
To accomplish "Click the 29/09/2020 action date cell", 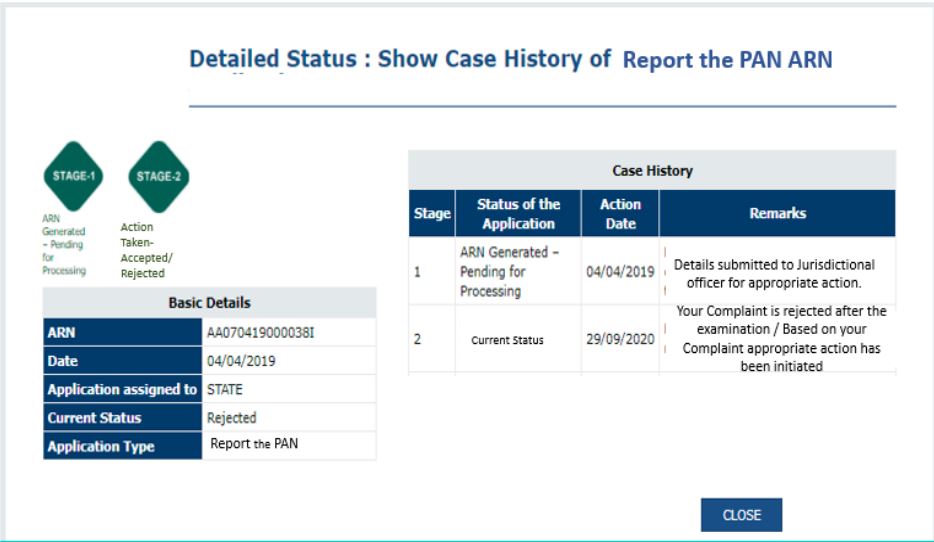I will click(620, 339).
